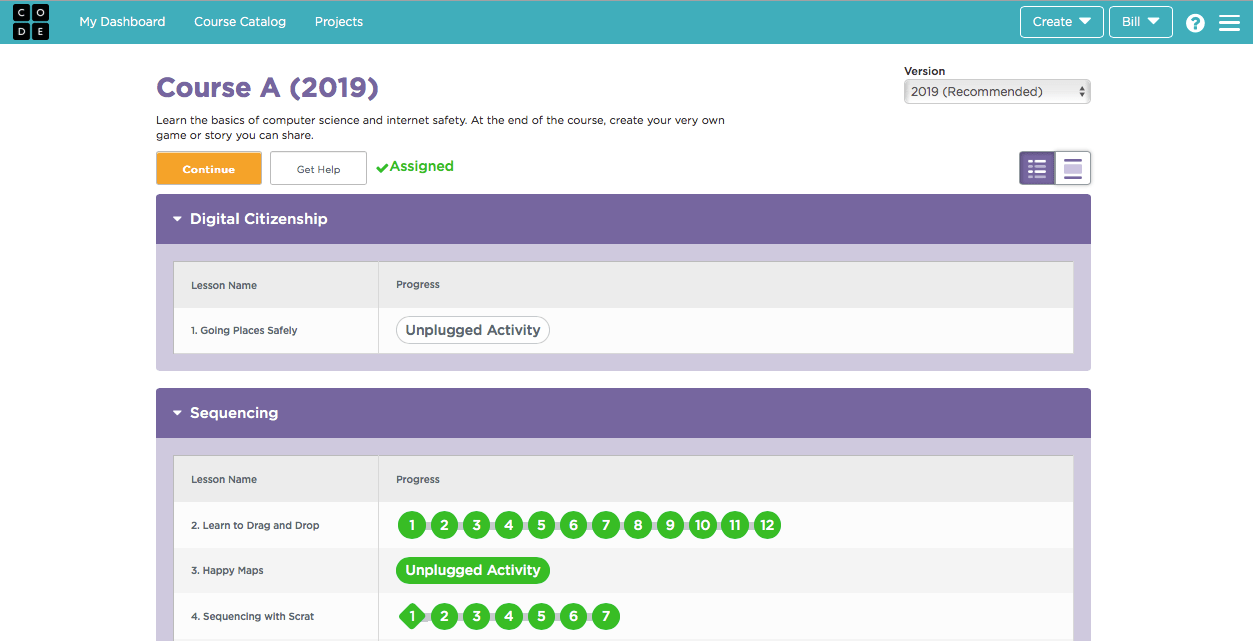Toggle the Assigned course status

click(414, 167)
